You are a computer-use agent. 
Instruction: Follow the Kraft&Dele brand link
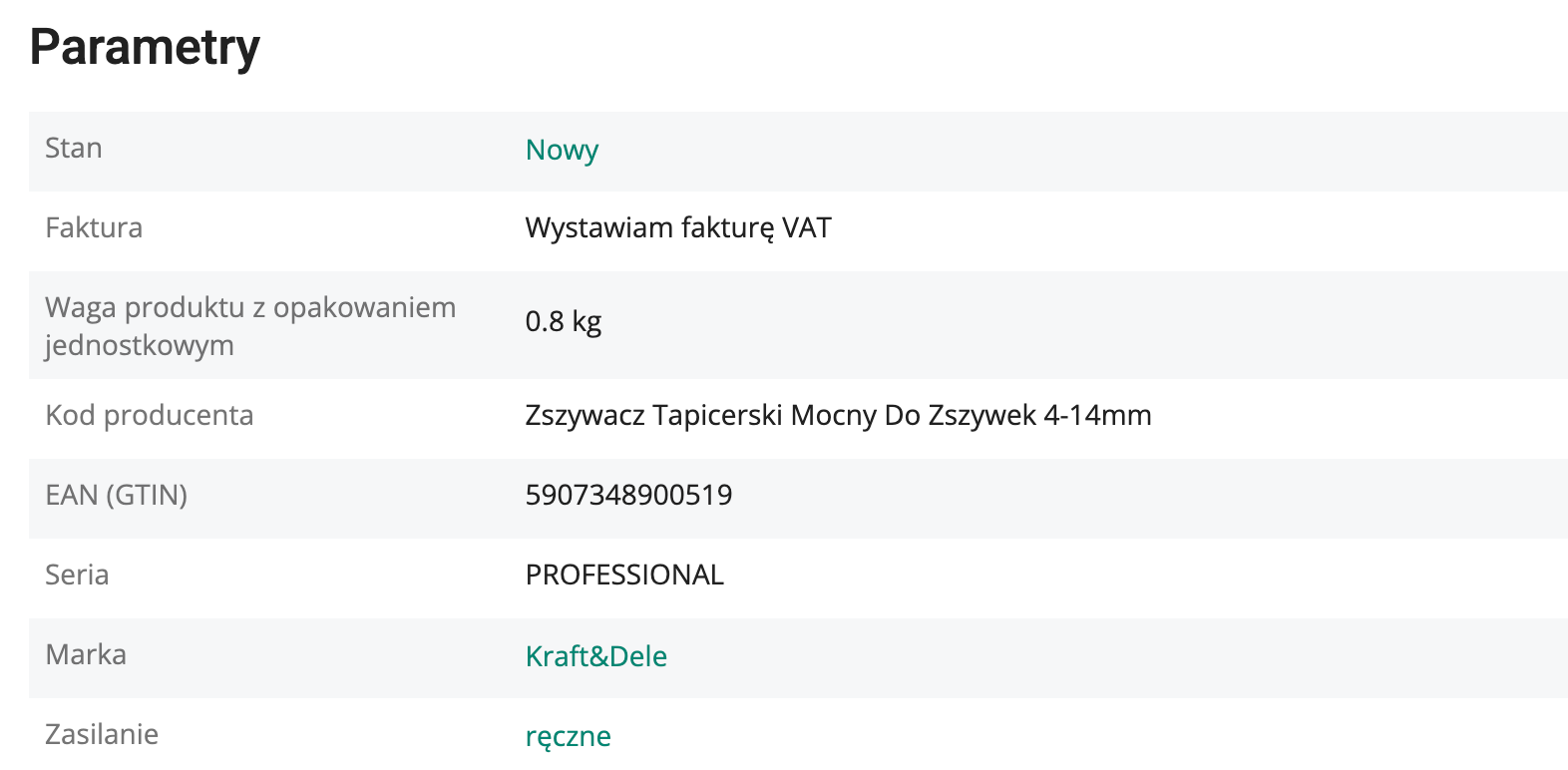(x=596, y=656)
